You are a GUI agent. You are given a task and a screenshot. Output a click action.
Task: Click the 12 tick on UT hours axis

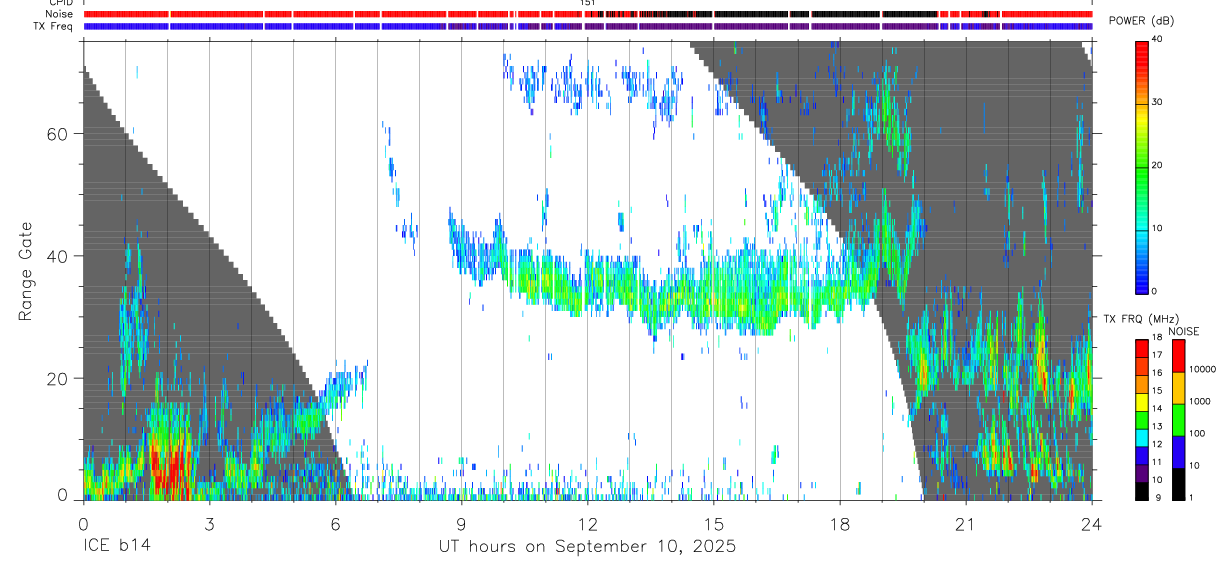587,524
